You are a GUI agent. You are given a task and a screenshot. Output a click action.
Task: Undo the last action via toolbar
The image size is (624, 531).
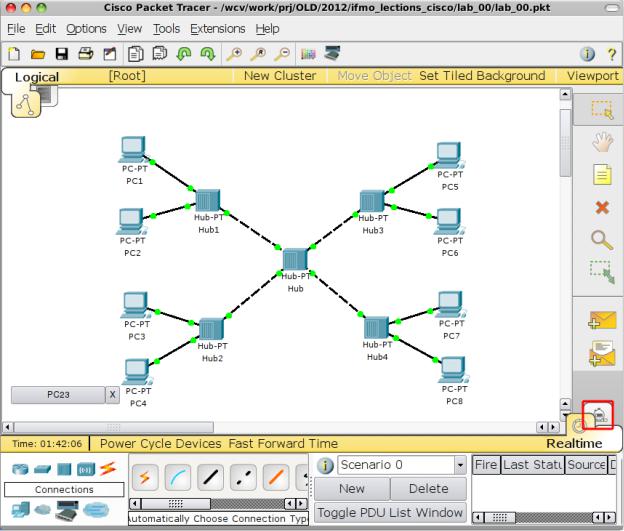pyautogui.click(x=183, y=54)
